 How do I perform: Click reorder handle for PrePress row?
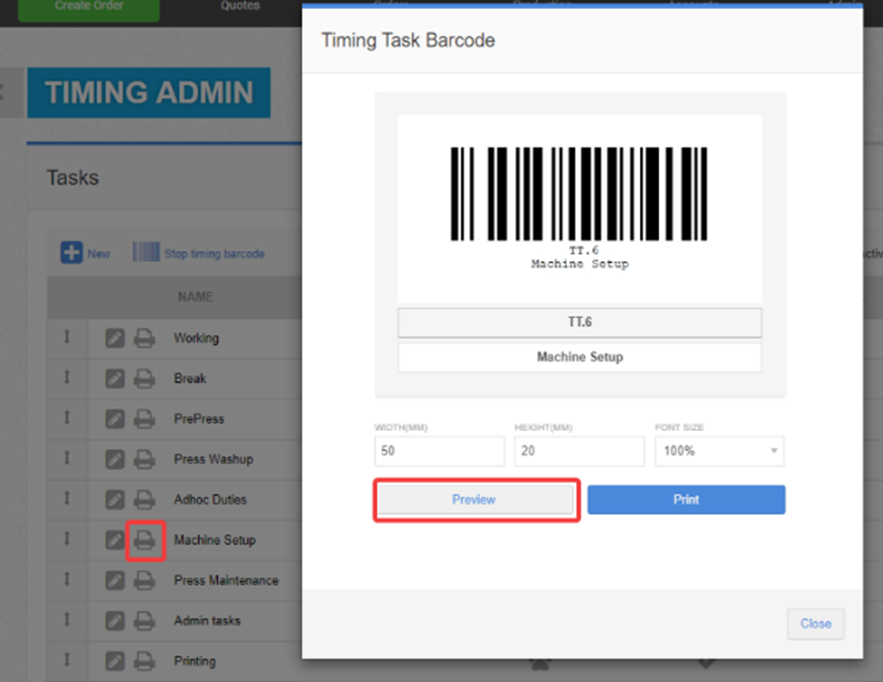[67, 417]
